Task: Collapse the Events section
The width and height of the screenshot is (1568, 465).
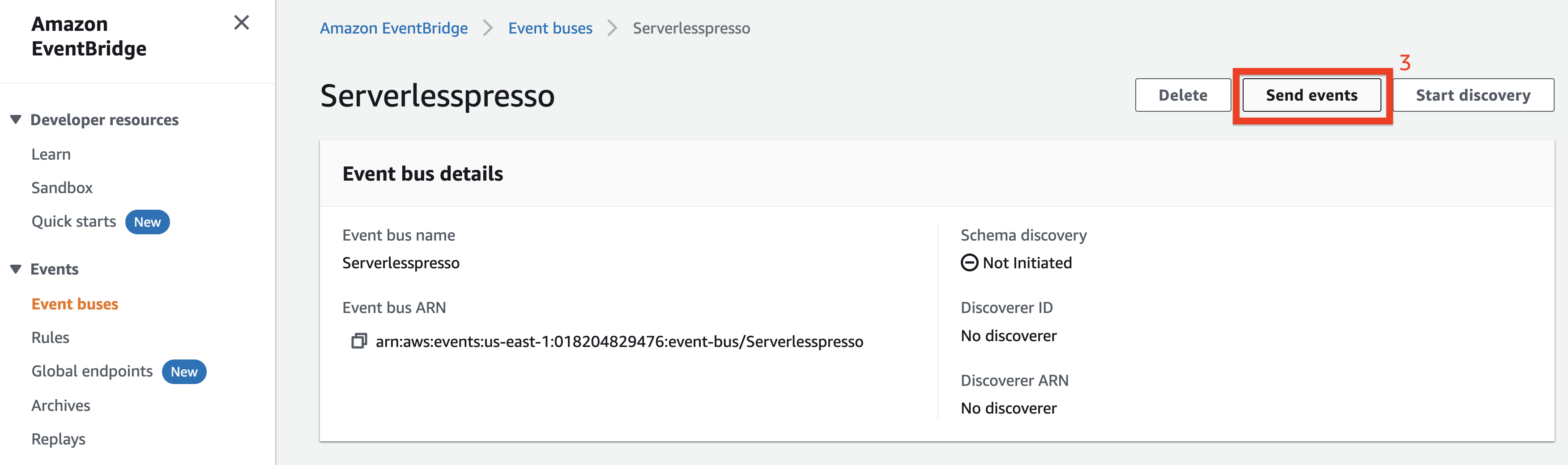Action: [x=16, y=269]
